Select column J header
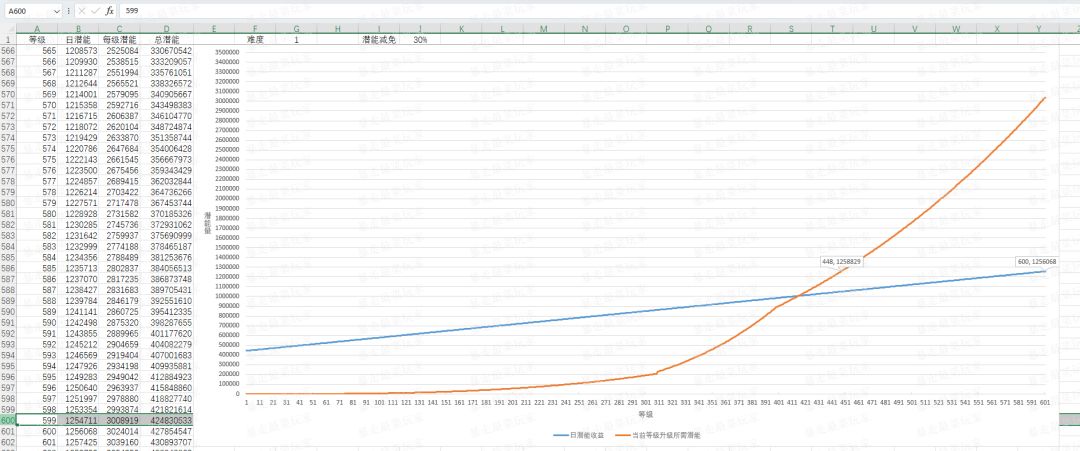 (420, 28)
